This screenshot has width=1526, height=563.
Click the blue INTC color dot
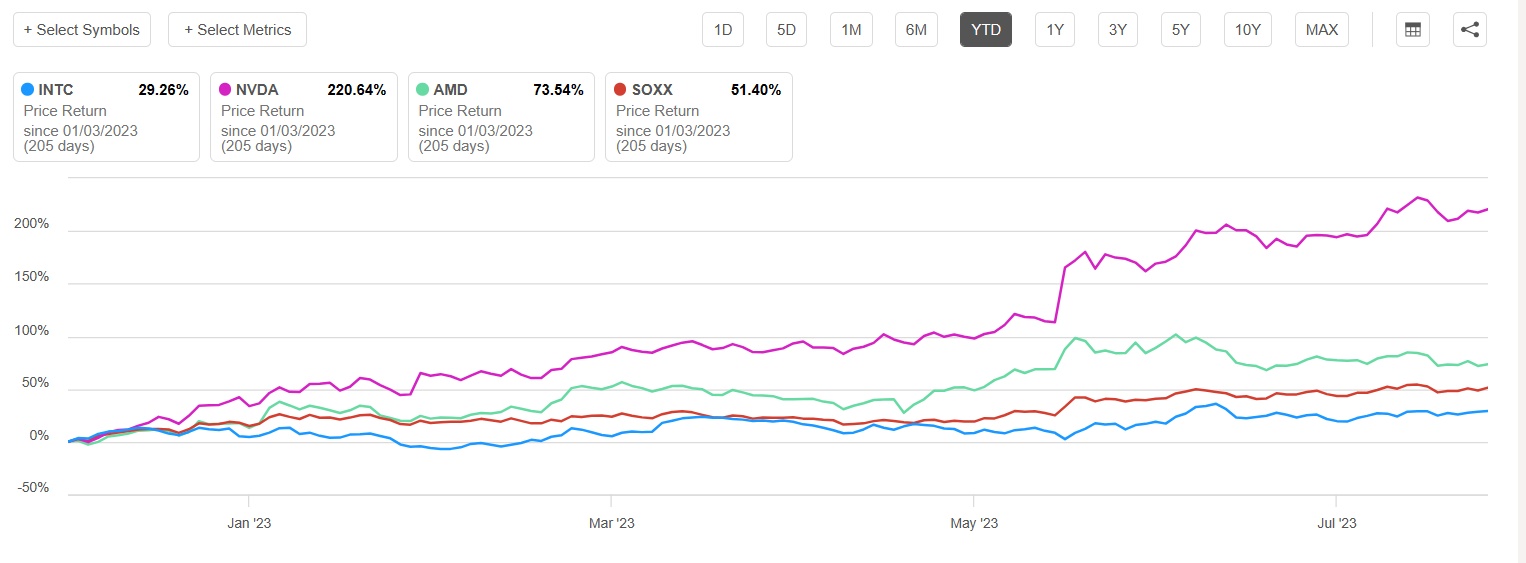coord(28,90)
